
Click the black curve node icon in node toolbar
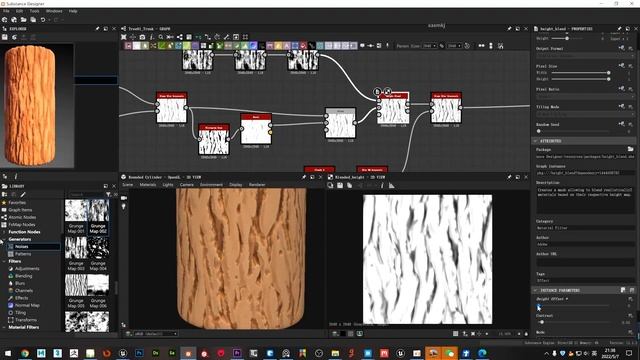312,46
